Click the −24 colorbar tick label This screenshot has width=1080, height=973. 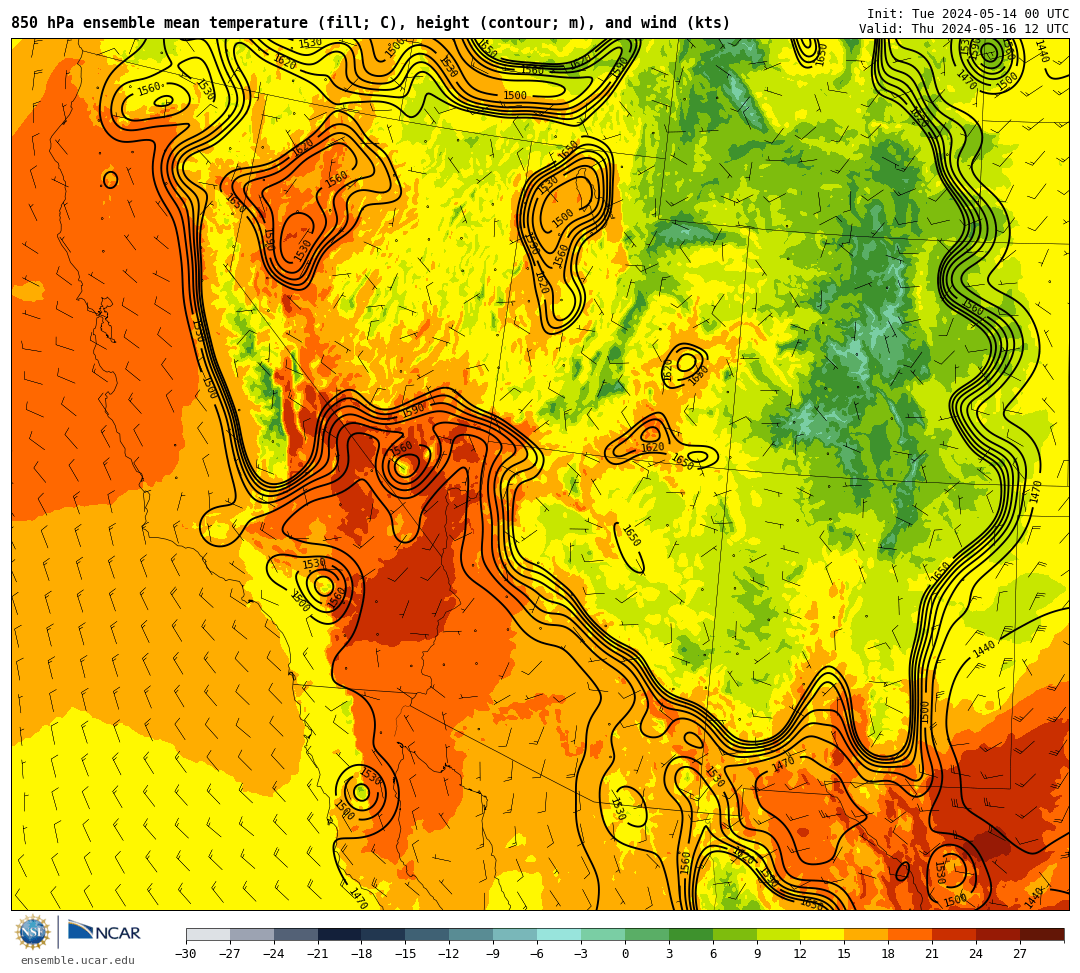(x=274, y=954)
